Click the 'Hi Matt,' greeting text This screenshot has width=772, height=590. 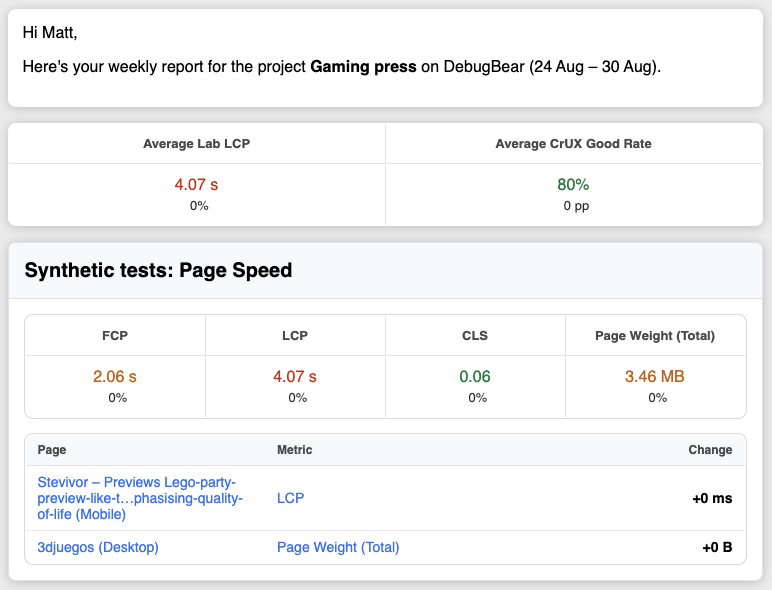coord(50,33)
